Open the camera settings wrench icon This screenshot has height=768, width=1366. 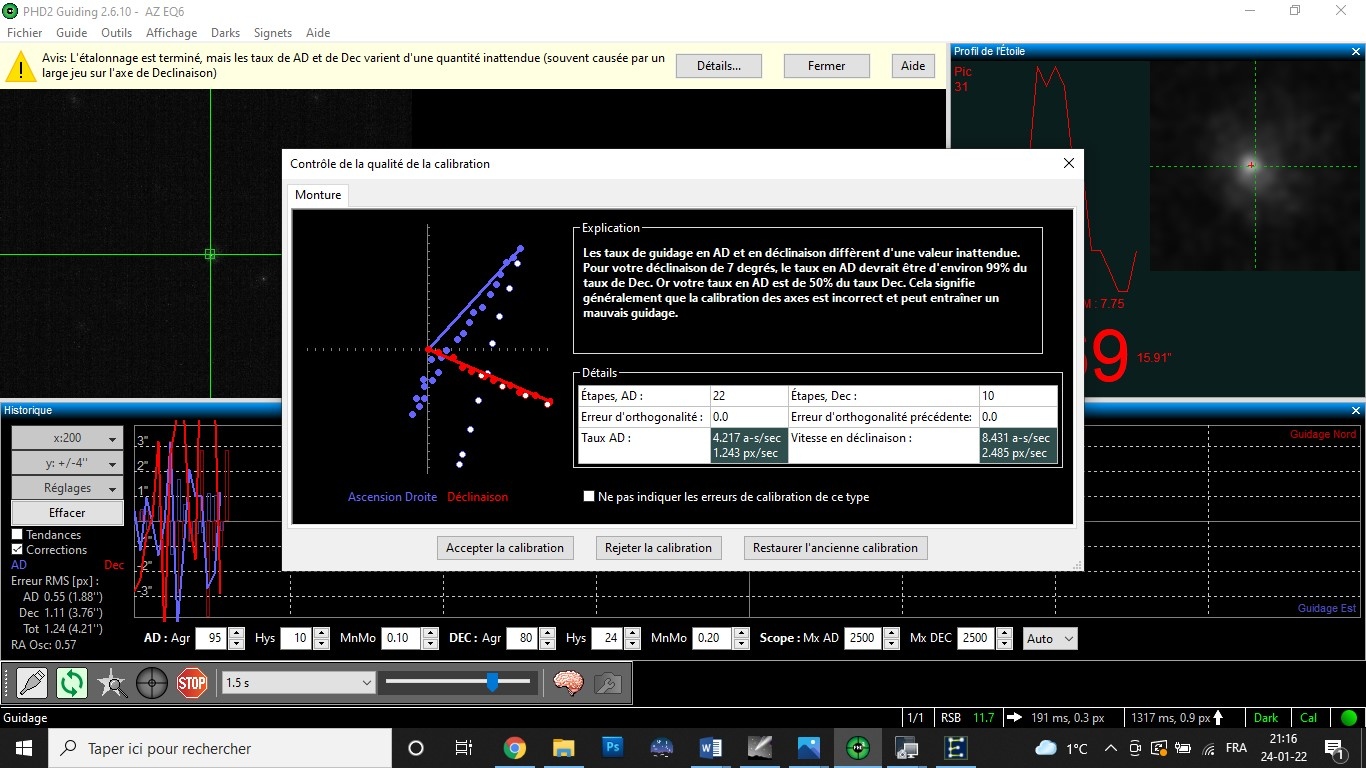(608, 683)
